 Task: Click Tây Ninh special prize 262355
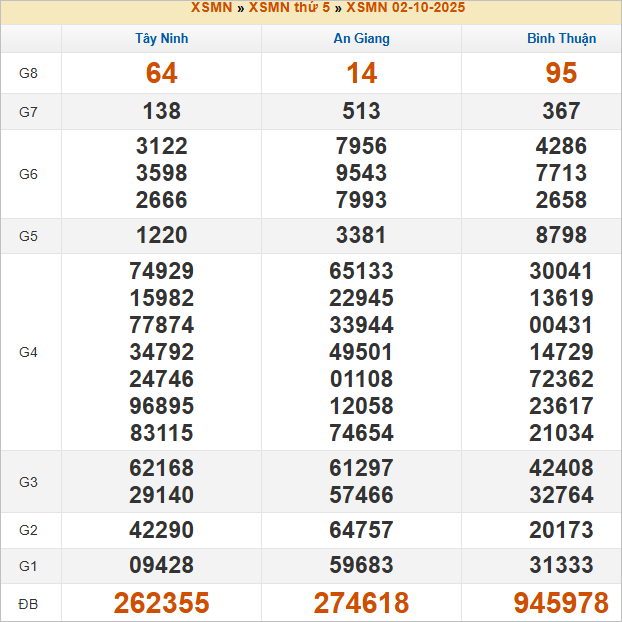coord(161,603)
